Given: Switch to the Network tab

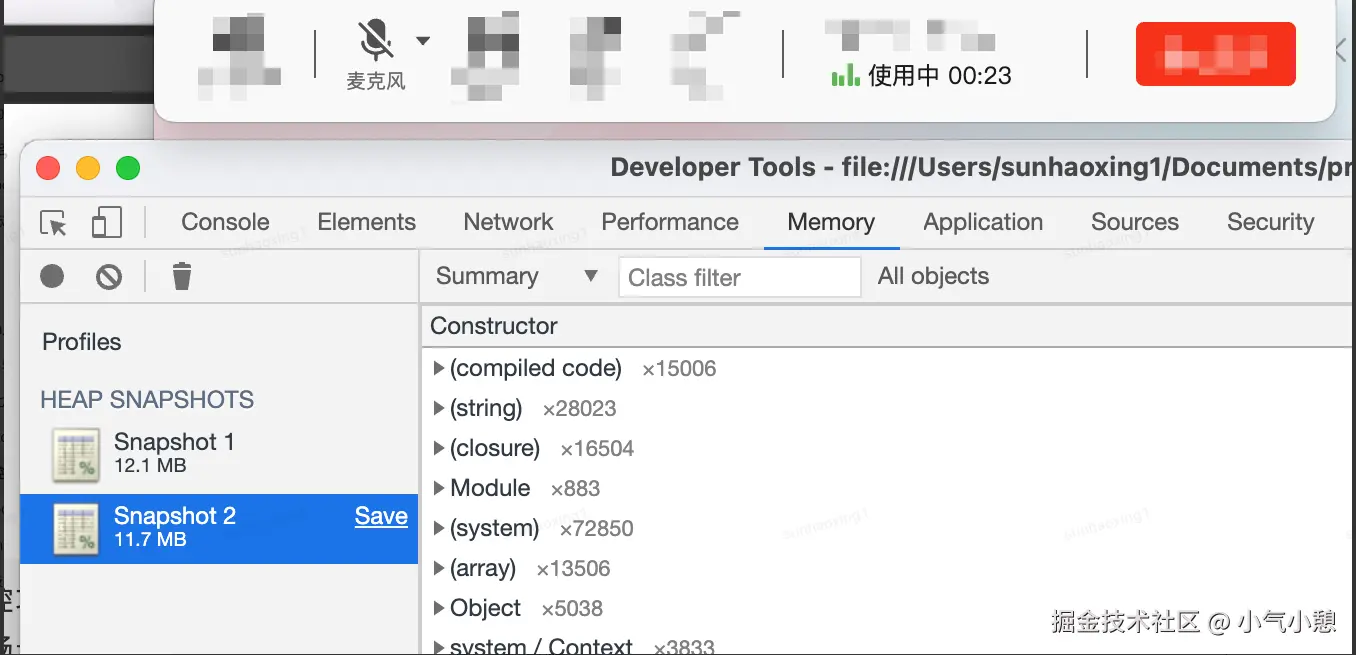Looking at the screenshot, I should (x=508, y=222).
